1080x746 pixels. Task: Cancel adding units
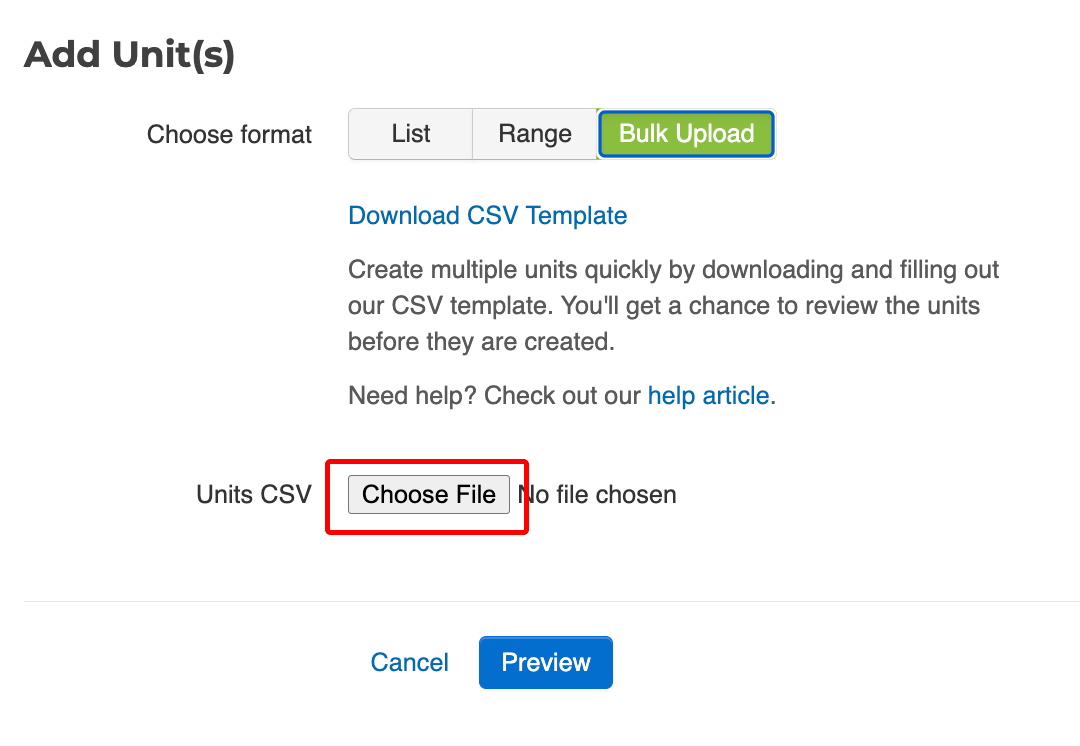pos(409,662)
